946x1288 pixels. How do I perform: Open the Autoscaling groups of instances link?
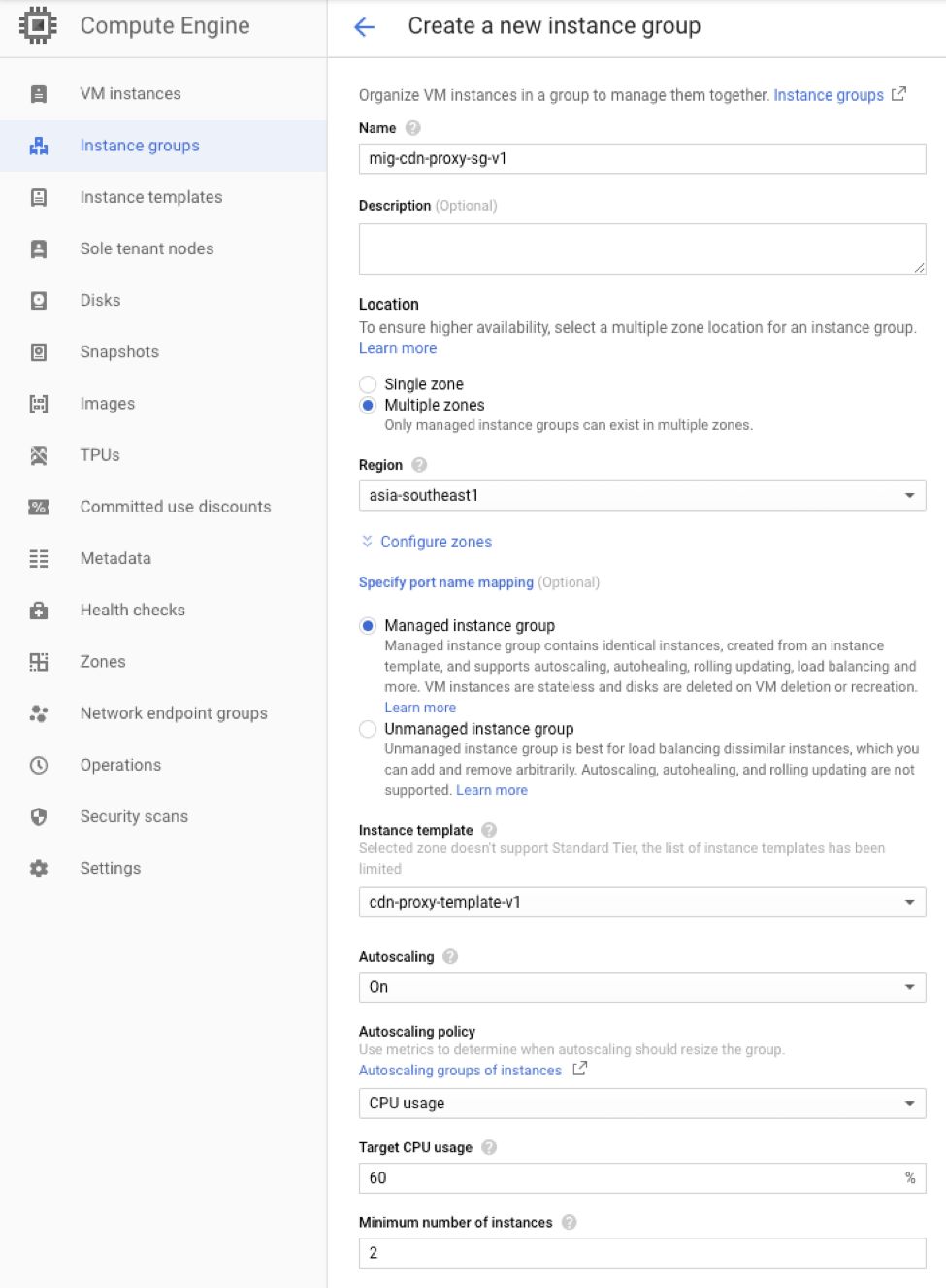(x=460, y=1071)
